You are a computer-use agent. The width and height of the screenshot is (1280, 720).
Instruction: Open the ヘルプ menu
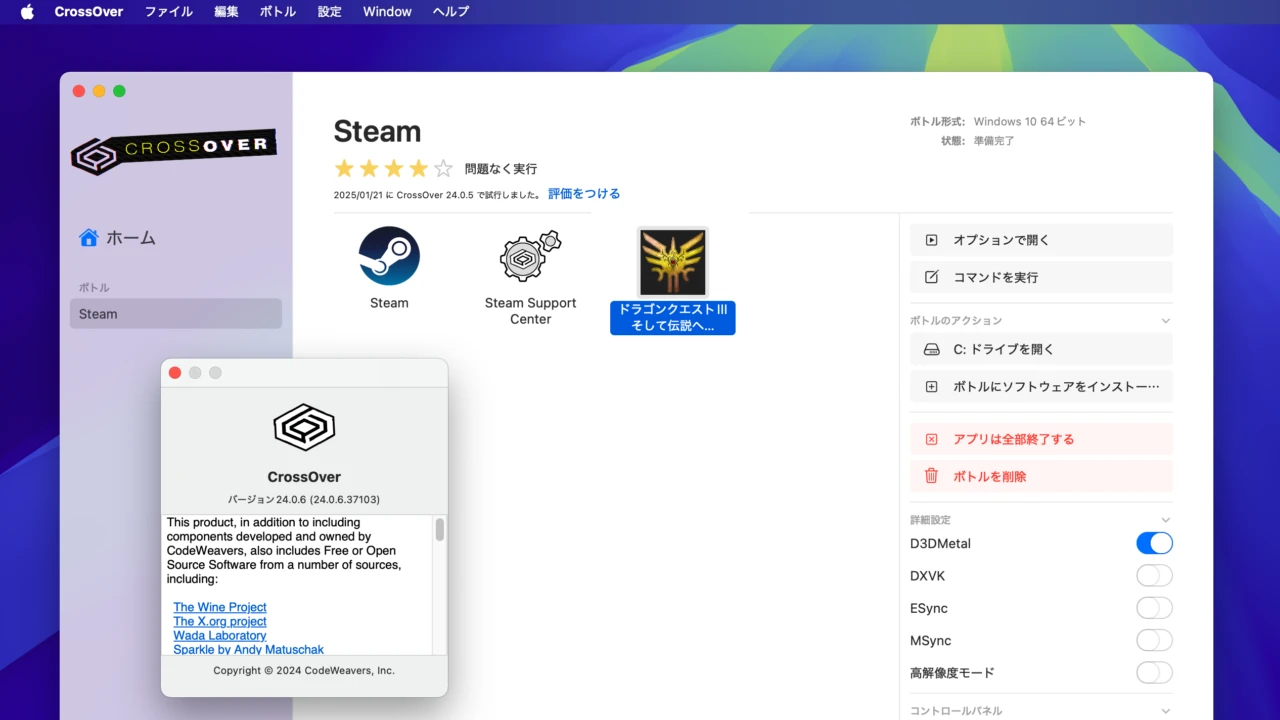(451, 12)
